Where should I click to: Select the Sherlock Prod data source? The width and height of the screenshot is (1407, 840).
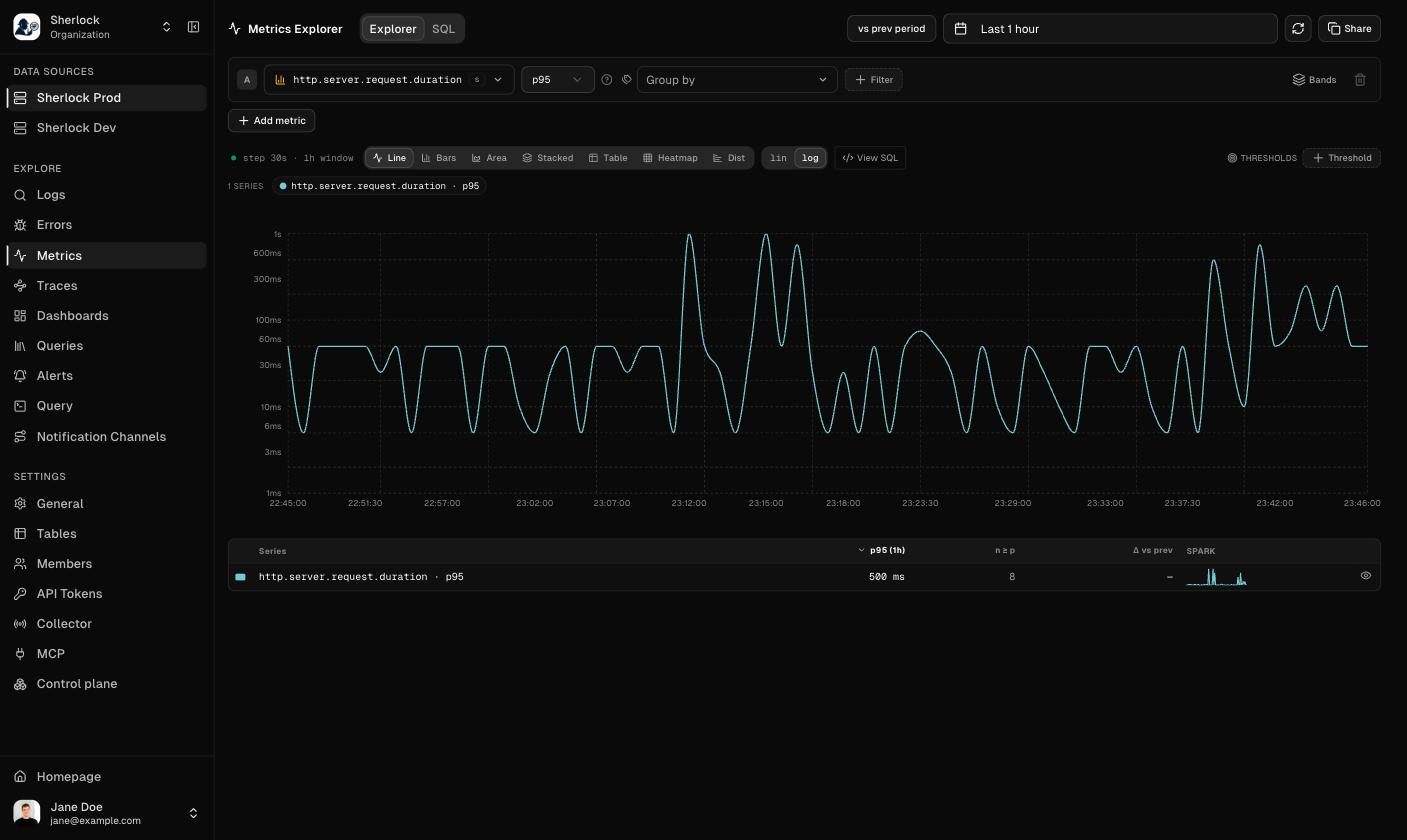(107, 97)
